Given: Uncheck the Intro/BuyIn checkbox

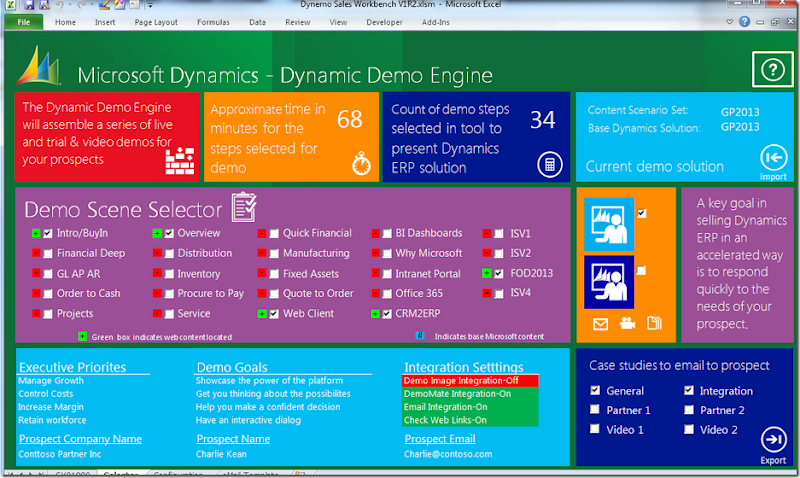Looking at the screenshot, I should 47,233.
